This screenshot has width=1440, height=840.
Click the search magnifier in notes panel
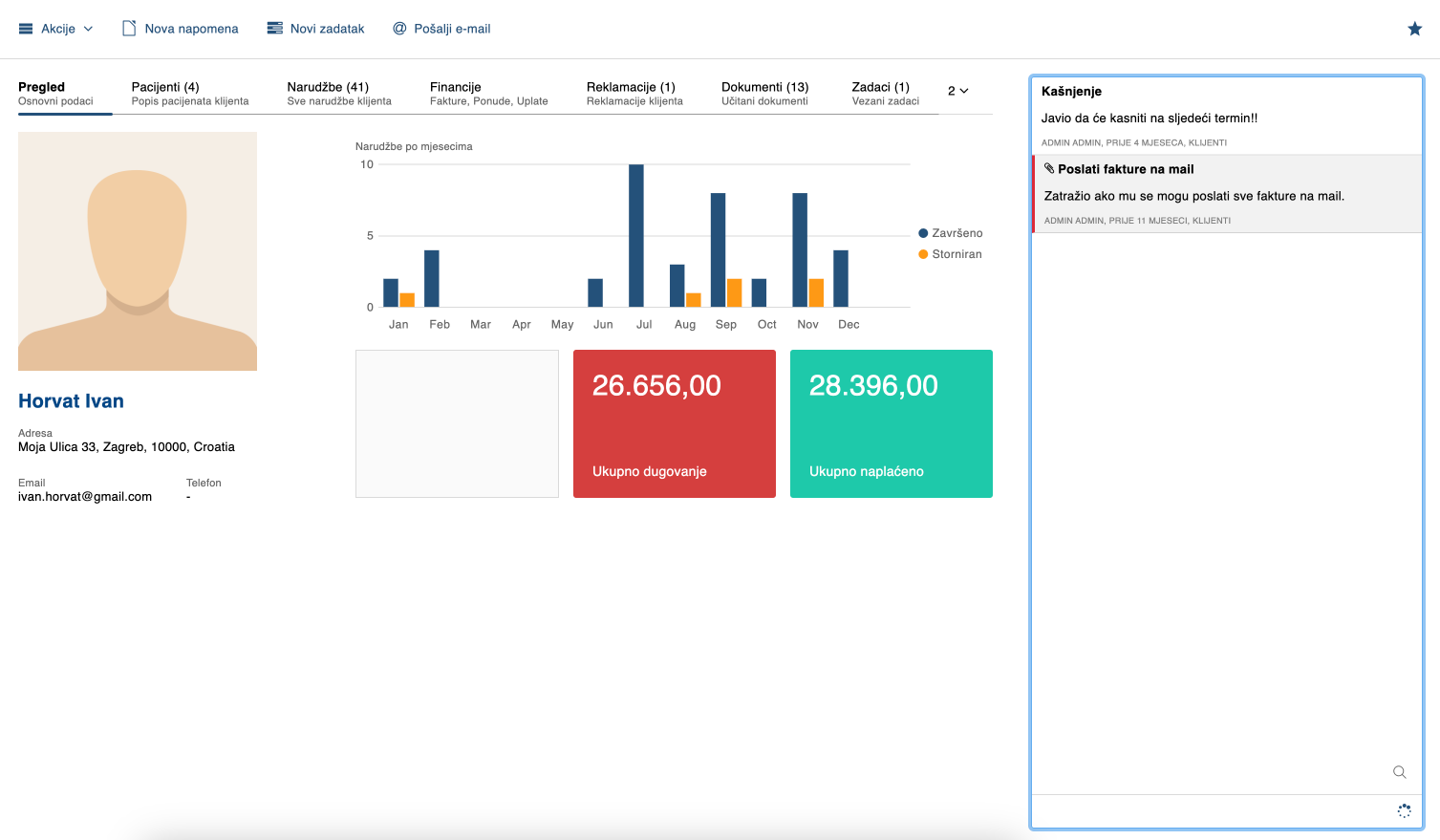click(1399, 772)
